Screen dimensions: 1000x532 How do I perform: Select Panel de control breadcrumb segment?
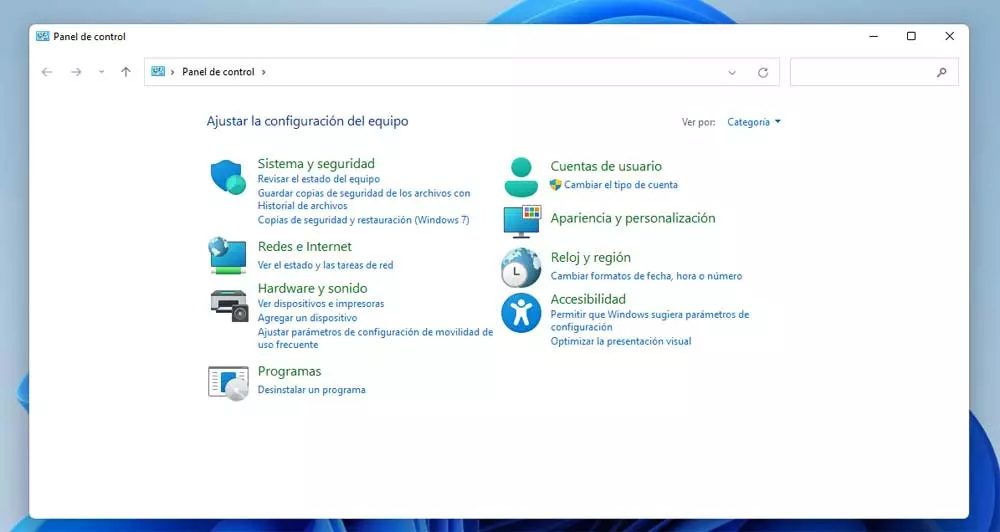pos(218,72)
